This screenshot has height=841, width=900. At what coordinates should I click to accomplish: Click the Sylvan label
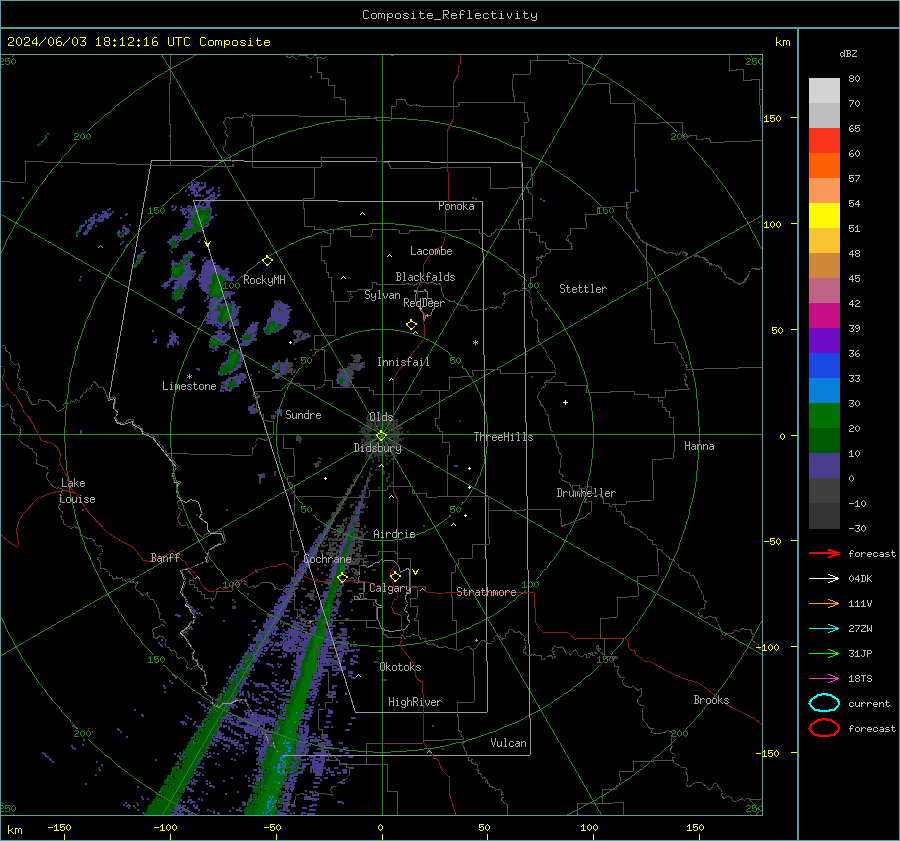point(382,296)
